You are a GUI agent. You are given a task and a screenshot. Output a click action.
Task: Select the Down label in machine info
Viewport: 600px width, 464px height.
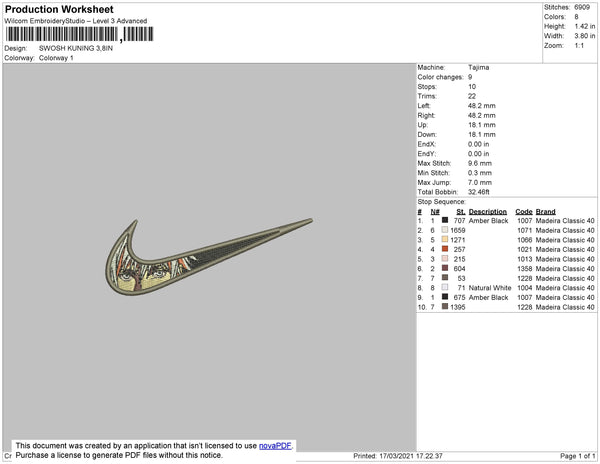click(x=427, y=135)
